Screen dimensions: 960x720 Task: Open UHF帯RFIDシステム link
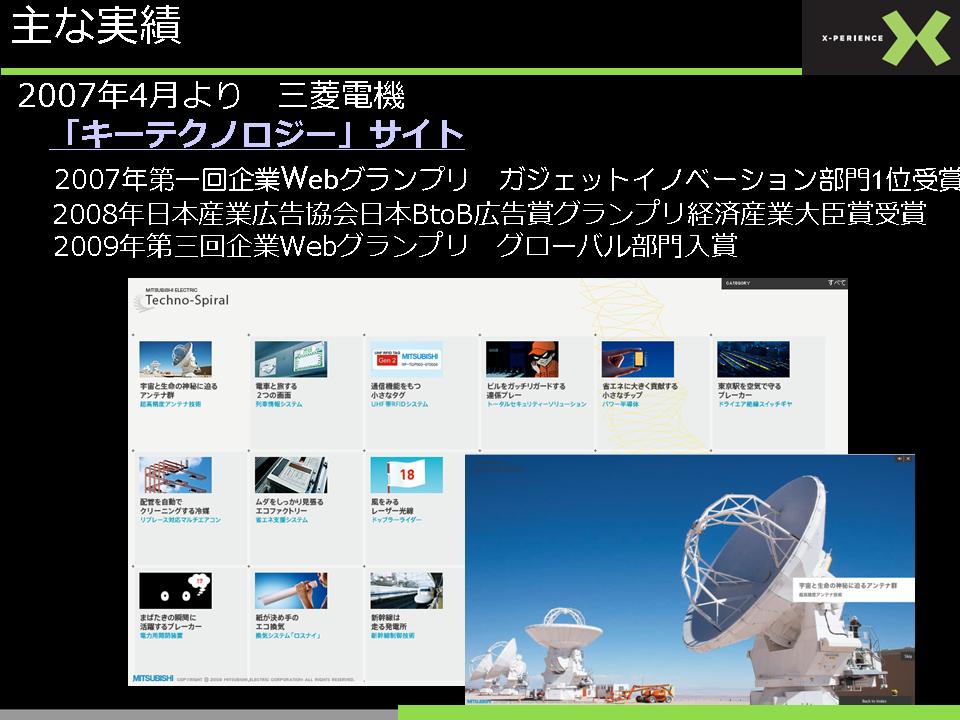pos(400,404)
